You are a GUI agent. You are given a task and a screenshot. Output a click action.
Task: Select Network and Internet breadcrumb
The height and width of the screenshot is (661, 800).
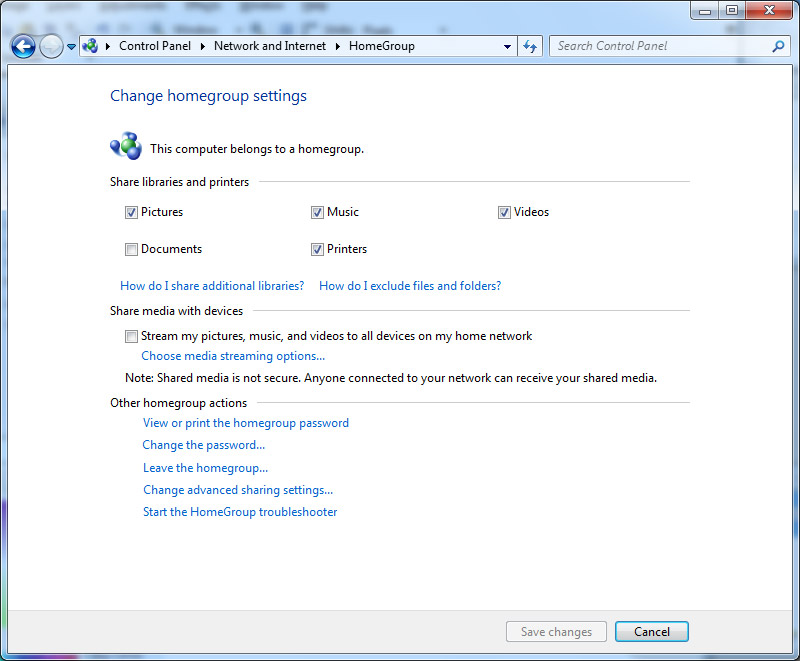[x=270, y=46]
